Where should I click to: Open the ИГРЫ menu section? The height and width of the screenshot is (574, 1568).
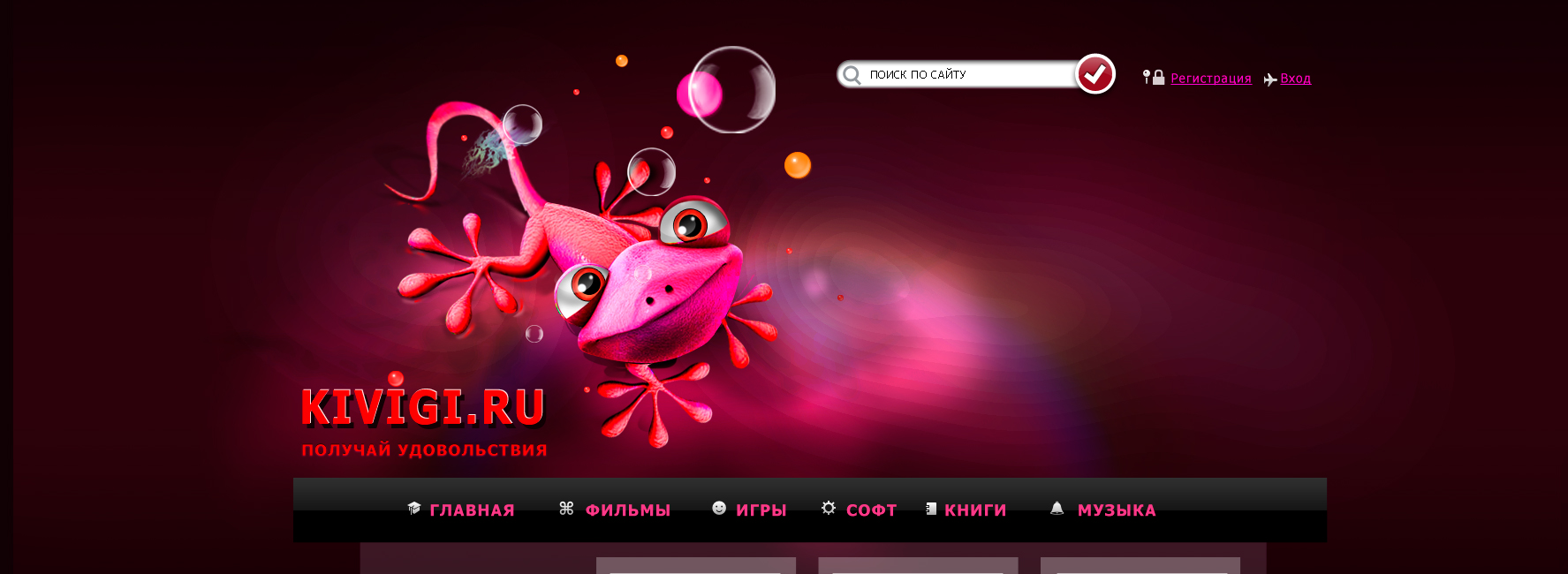pyautogui.click(x=761, y=510)
